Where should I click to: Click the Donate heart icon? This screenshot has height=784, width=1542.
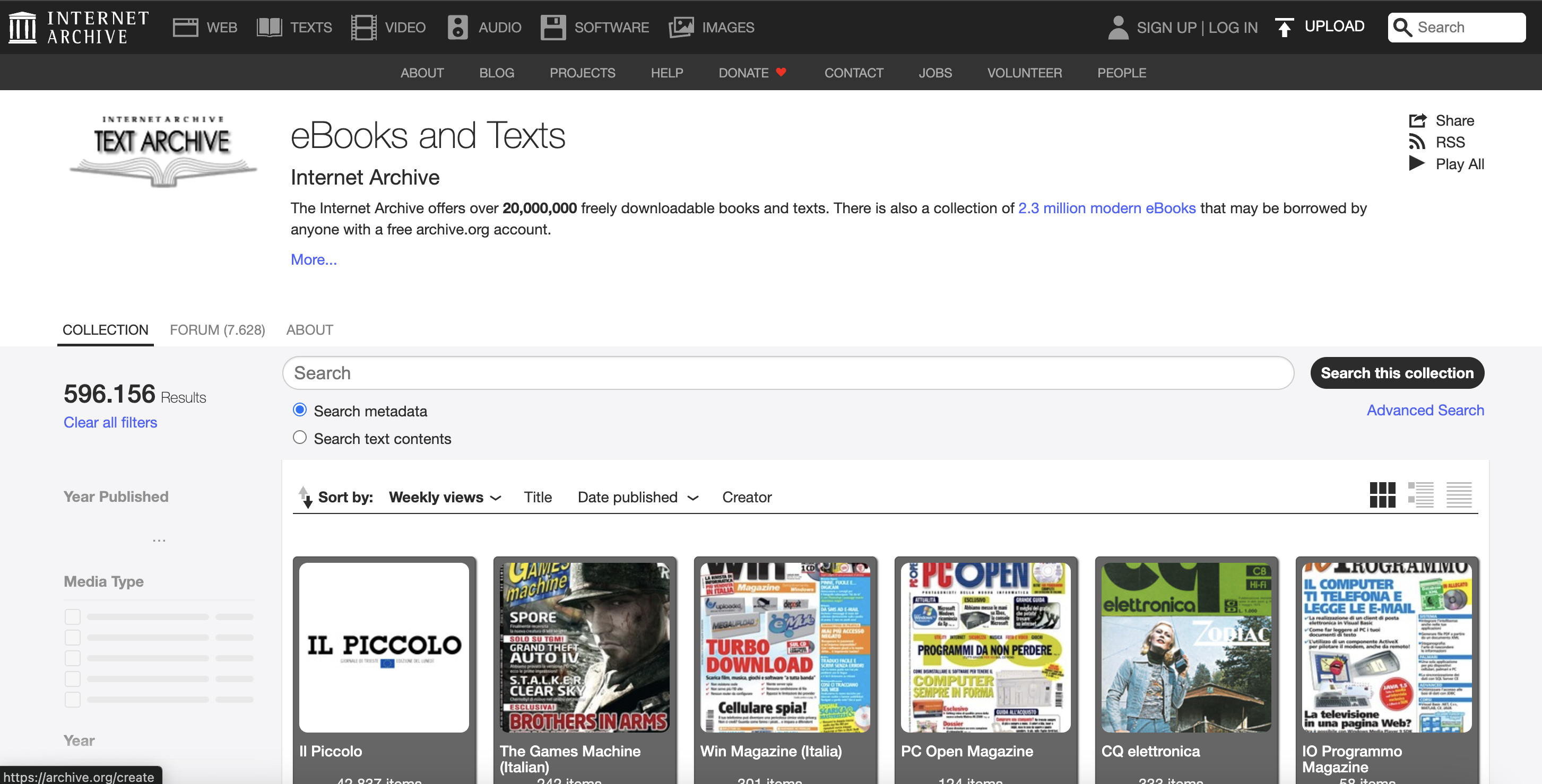click(x=781, y=72)
